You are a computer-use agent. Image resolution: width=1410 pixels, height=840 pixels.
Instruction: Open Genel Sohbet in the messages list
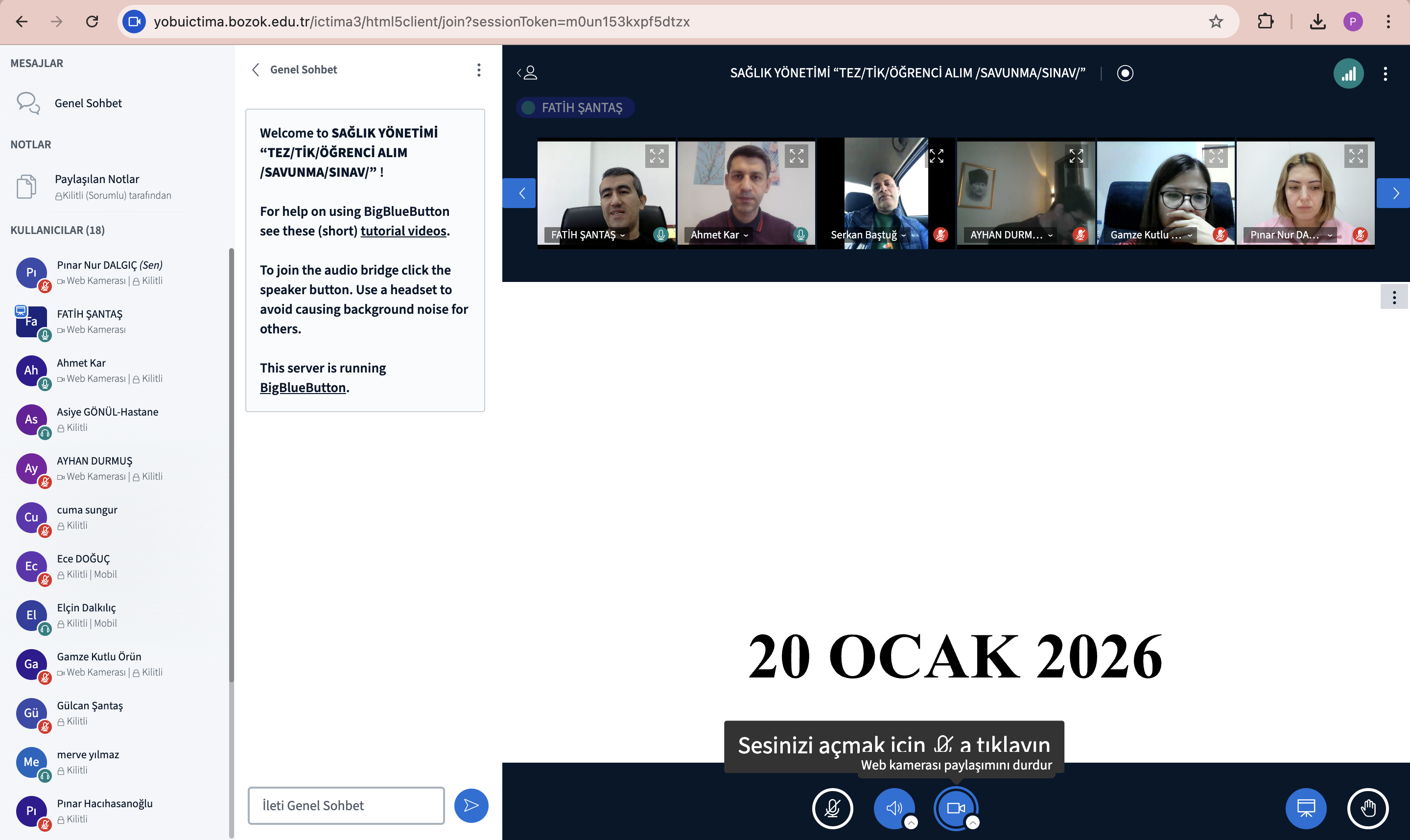coord(88,103)
